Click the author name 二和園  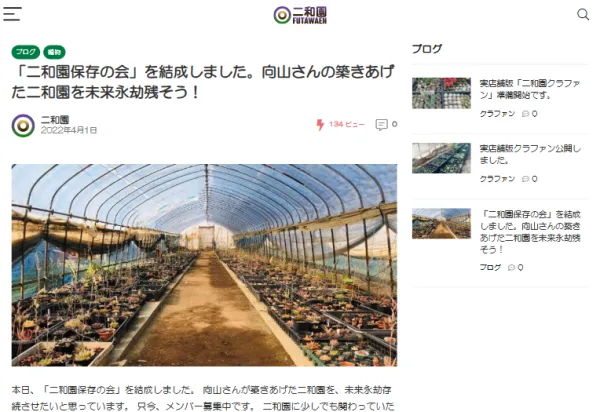pos(55,120)
